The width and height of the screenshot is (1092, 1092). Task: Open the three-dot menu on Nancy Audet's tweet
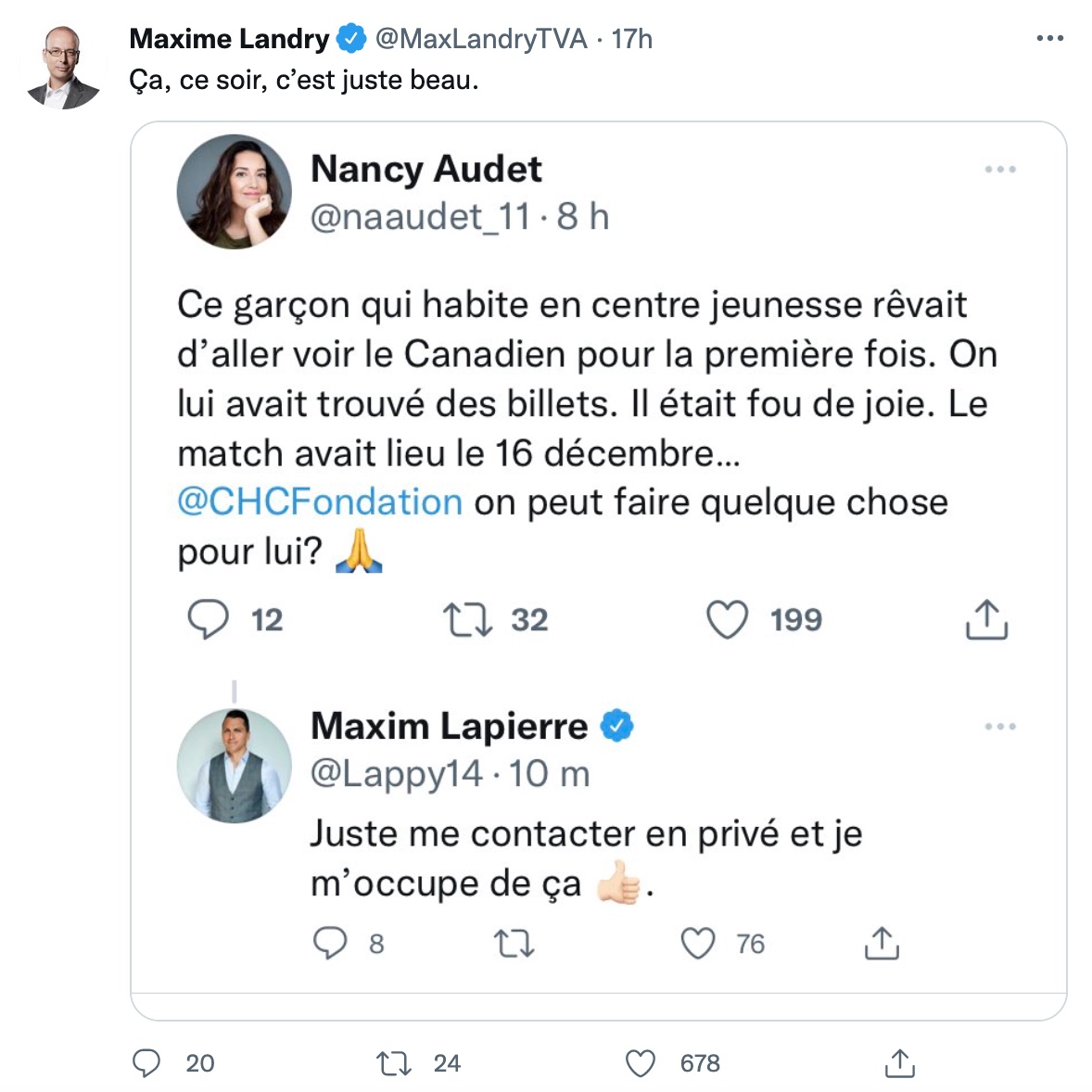(x=1000, y=170)
